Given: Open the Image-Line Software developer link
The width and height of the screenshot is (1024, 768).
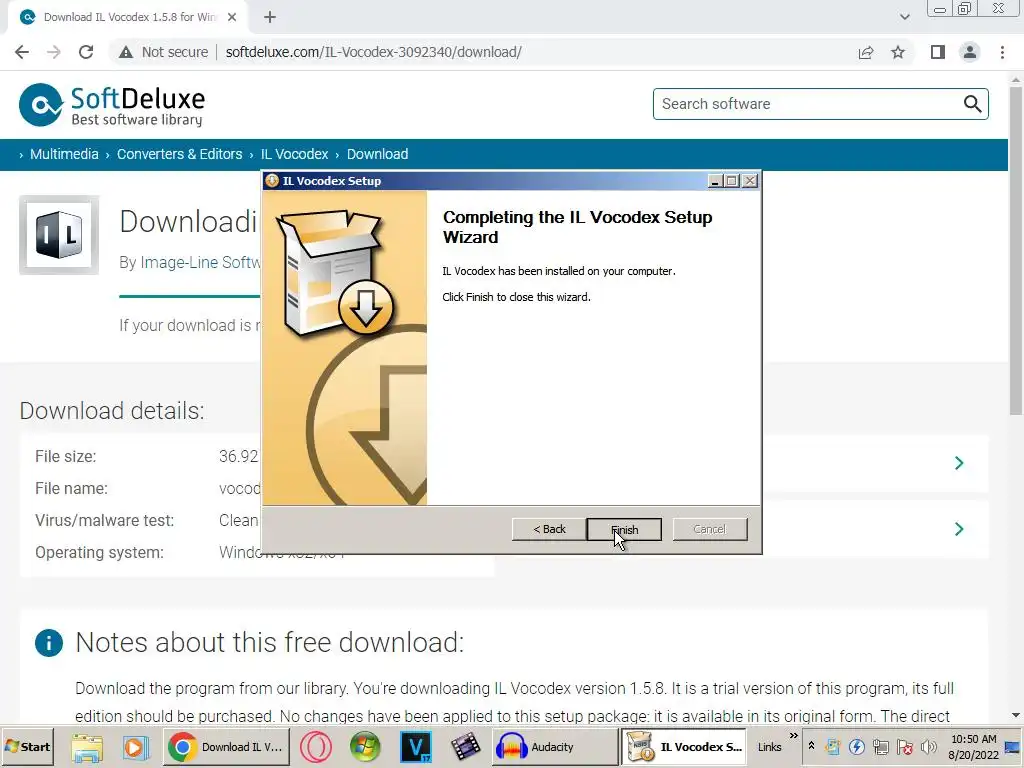Looking at the screenshot, I should 200,263.
